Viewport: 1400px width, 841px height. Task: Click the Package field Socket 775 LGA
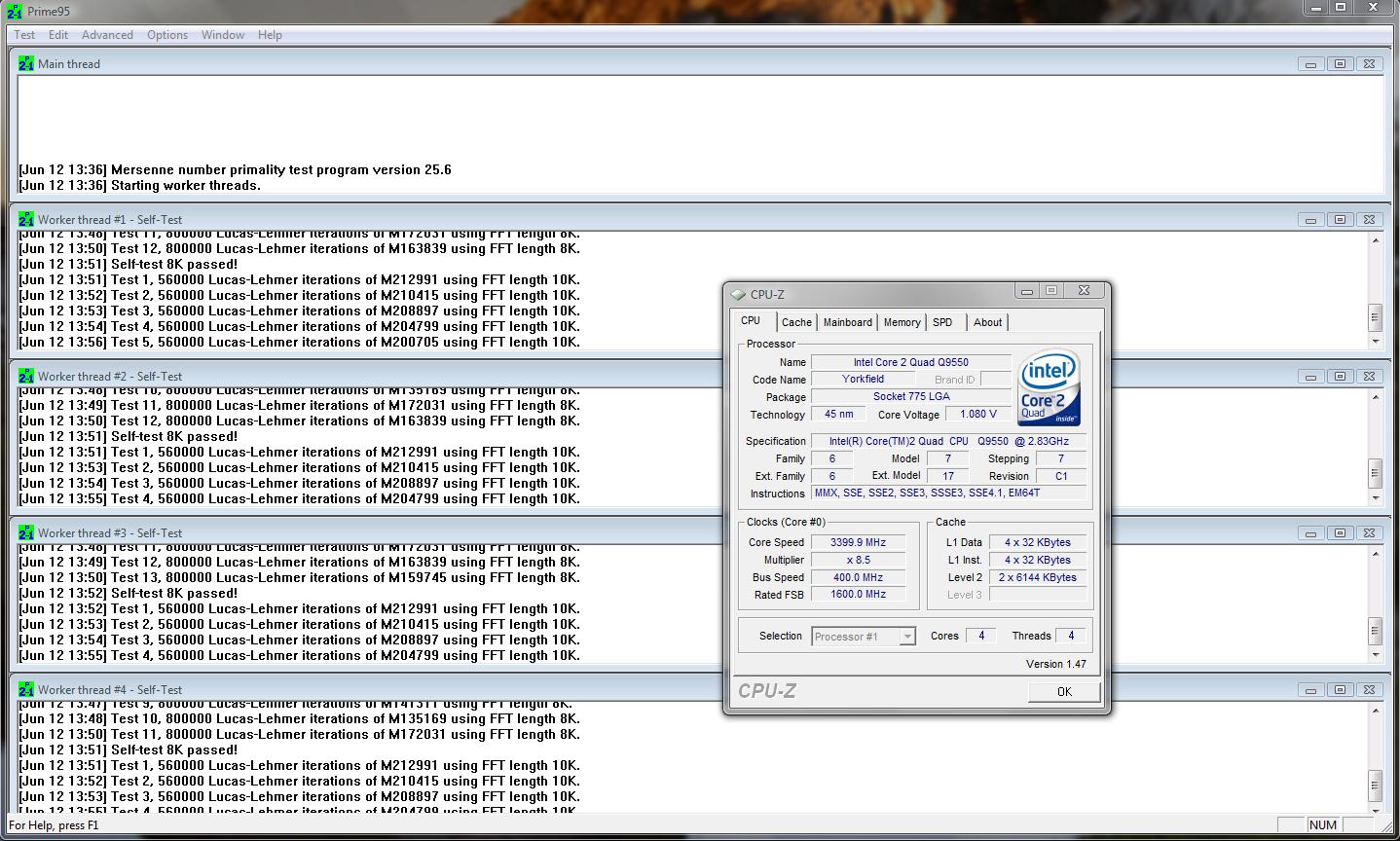(x=910, y=396)
